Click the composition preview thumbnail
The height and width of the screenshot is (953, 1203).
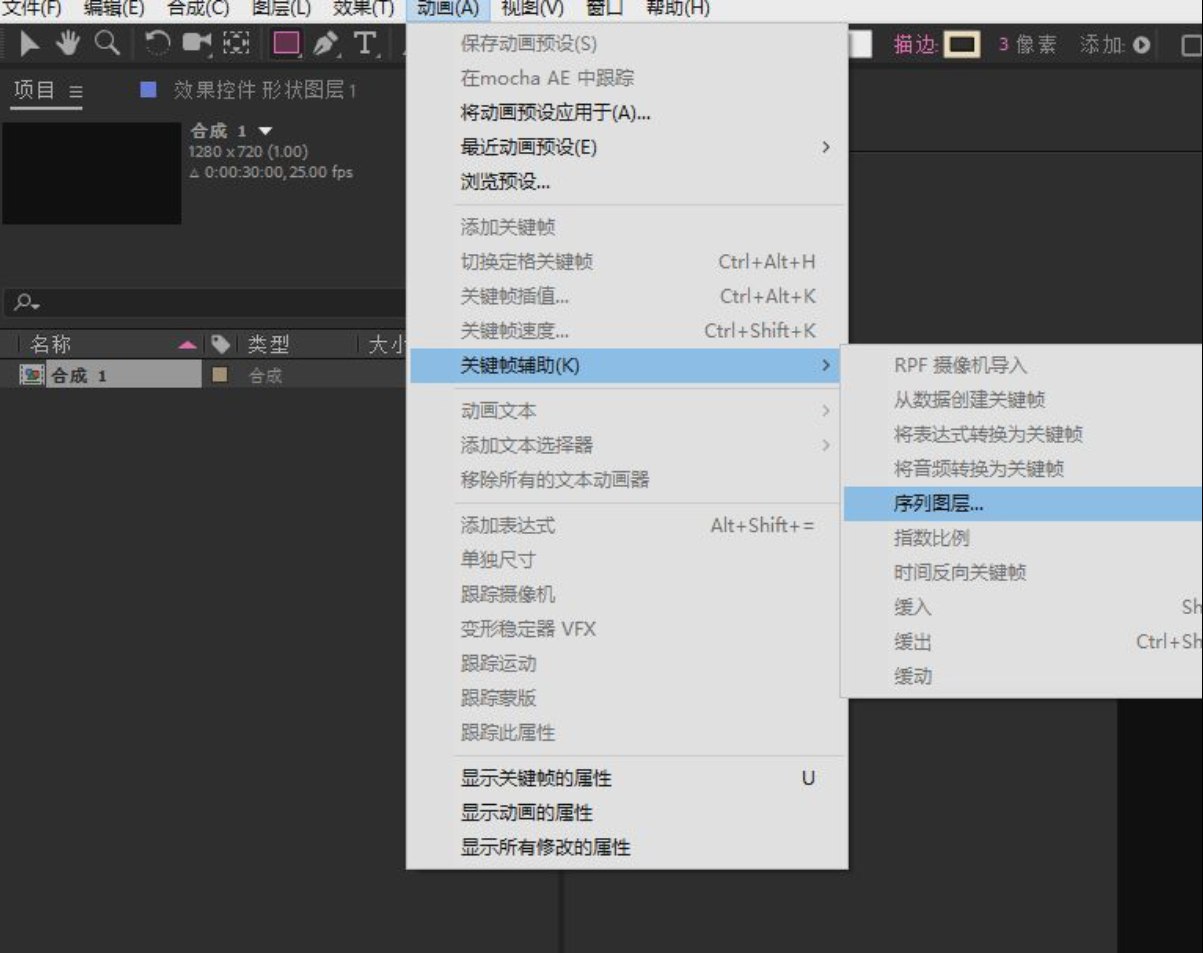92,173
